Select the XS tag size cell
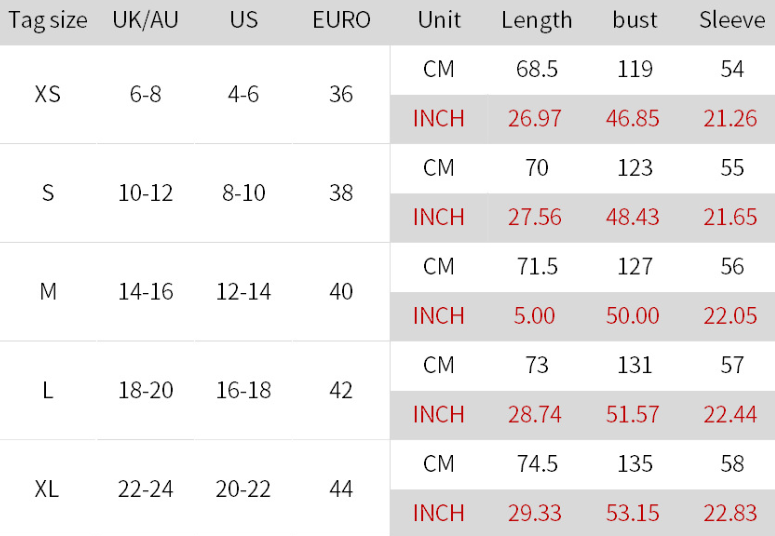Screen dimensions: 775x536 (47, 94)
